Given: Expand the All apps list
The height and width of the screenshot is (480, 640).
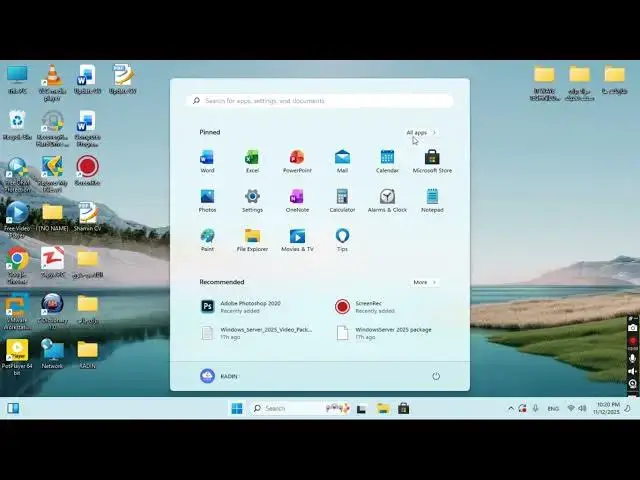Looking at the screenshot, I should pos(422,133).
